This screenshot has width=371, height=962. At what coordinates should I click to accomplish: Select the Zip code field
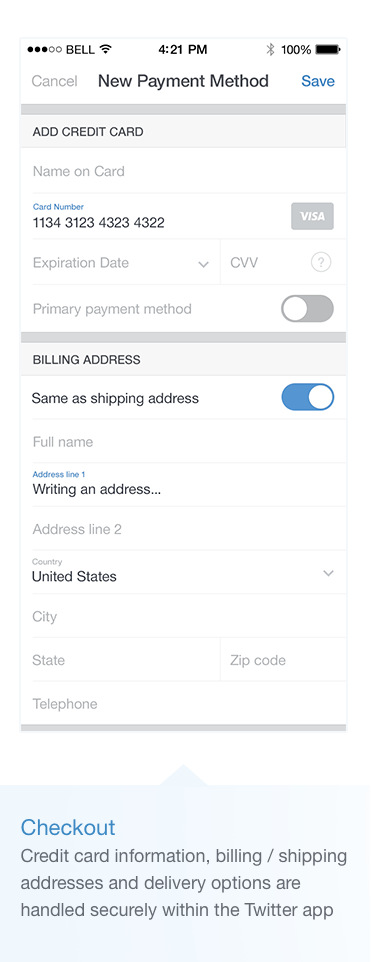pyautogui.click(x=283, y=660)
